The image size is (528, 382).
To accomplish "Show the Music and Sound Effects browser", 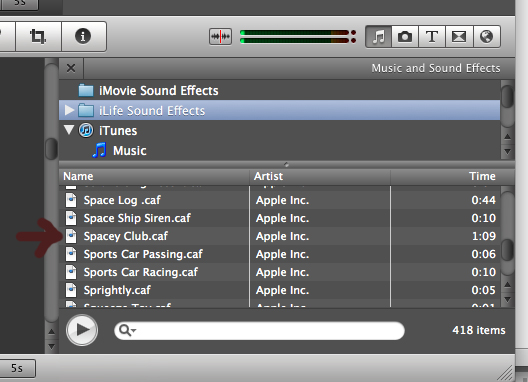I will click(378, 36).
